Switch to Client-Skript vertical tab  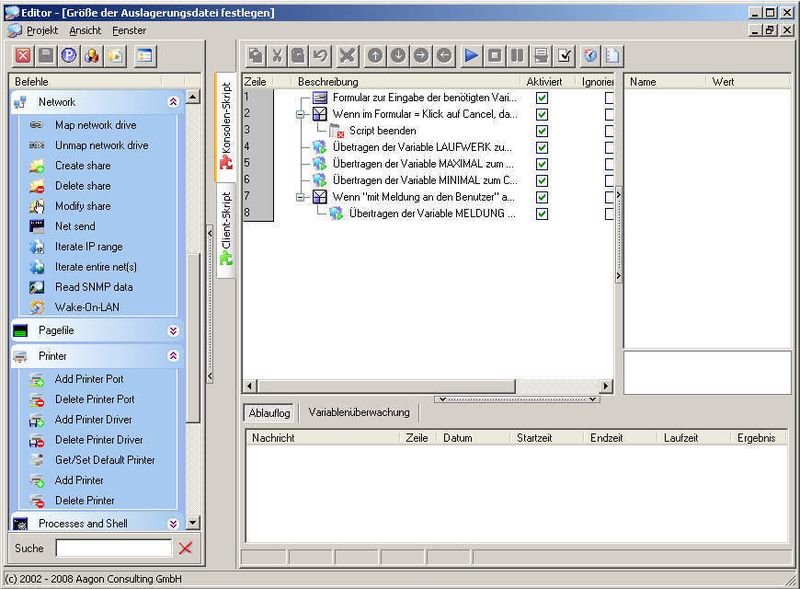(226, 230)
